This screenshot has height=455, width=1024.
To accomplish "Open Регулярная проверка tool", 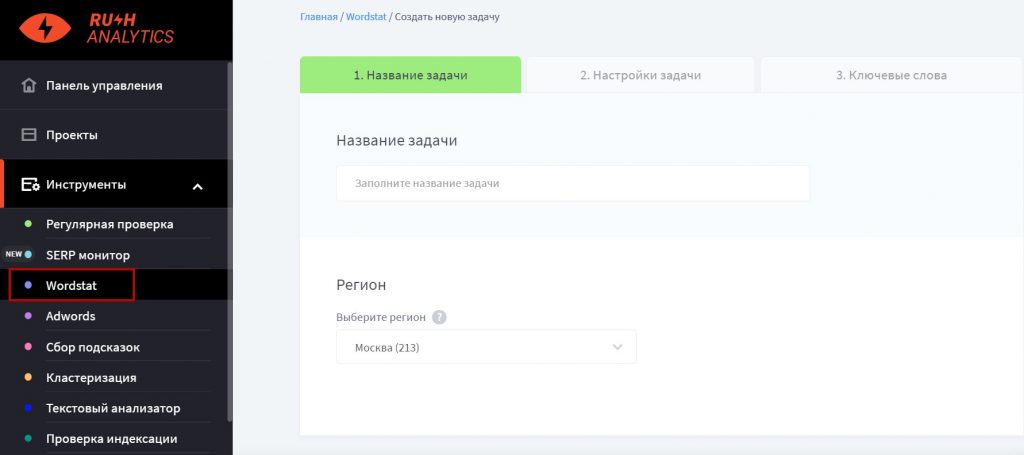I will [x=110, y=224].
